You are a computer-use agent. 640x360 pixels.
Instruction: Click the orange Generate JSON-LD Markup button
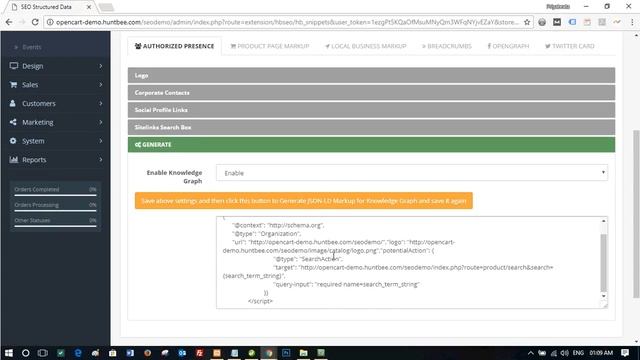(304, 201)
